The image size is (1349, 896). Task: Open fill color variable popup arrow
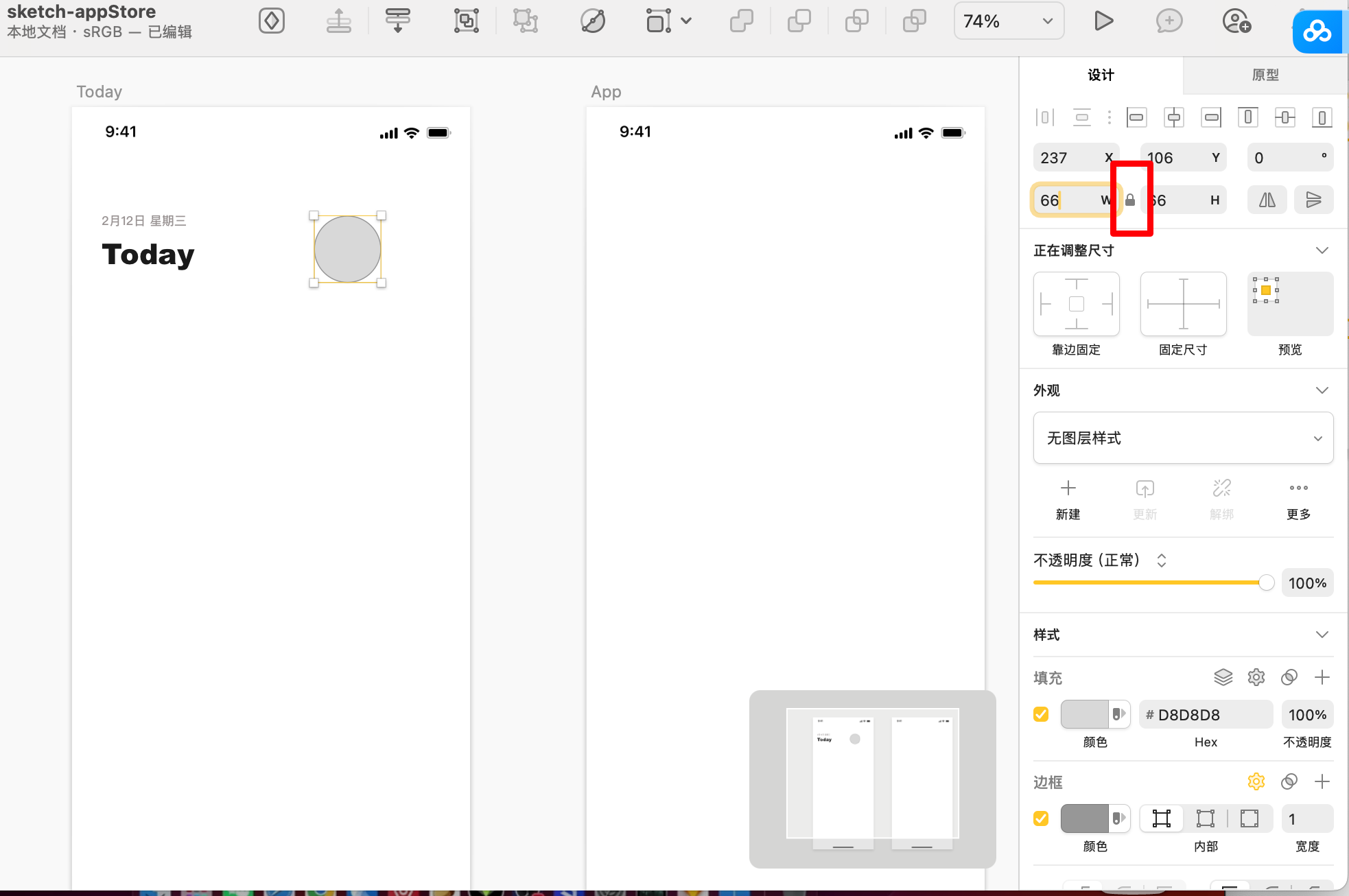tap(1119, 714)
